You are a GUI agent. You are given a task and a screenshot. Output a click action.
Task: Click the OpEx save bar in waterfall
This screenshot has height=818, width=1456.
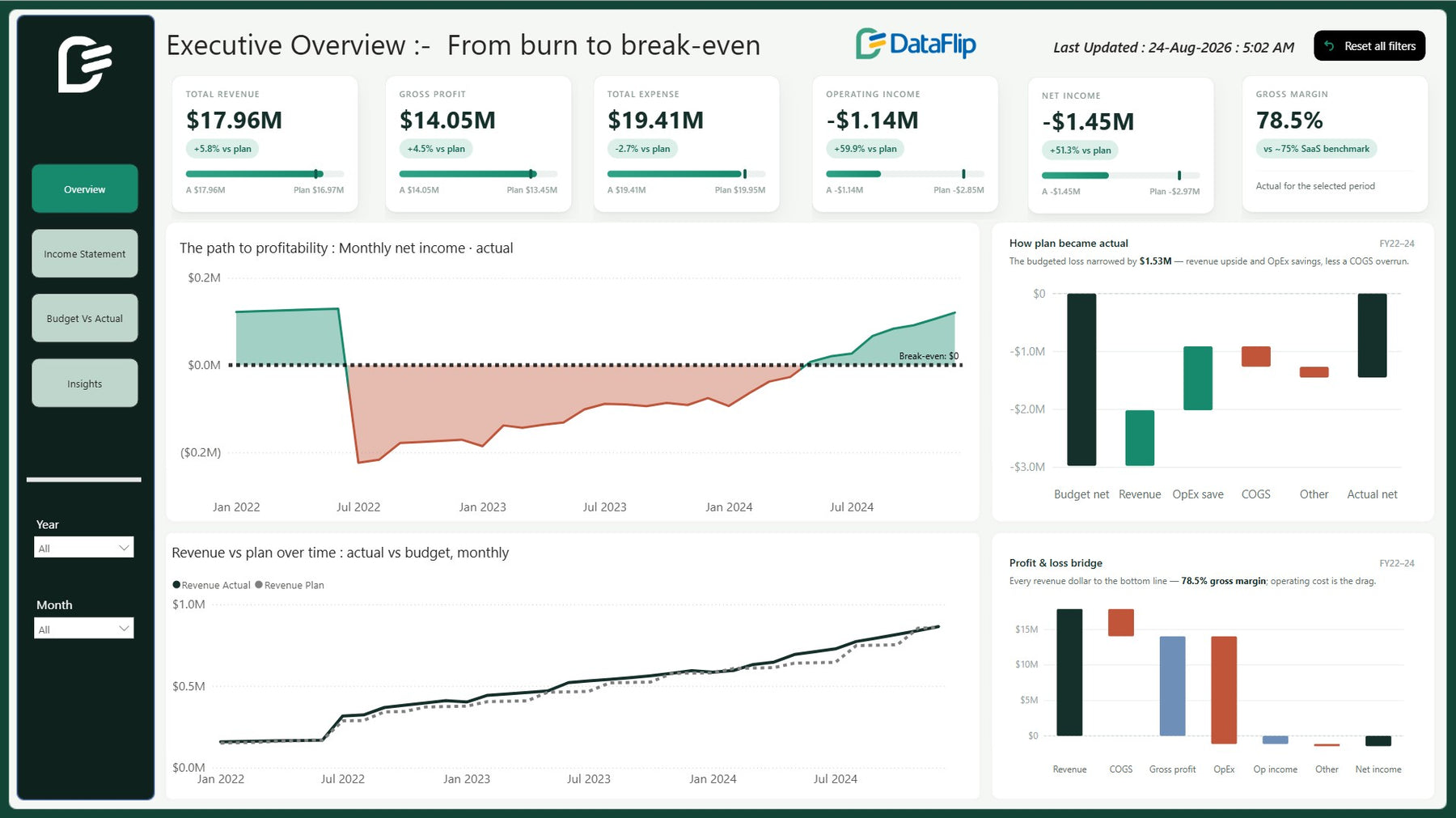tap(1198, 378)
